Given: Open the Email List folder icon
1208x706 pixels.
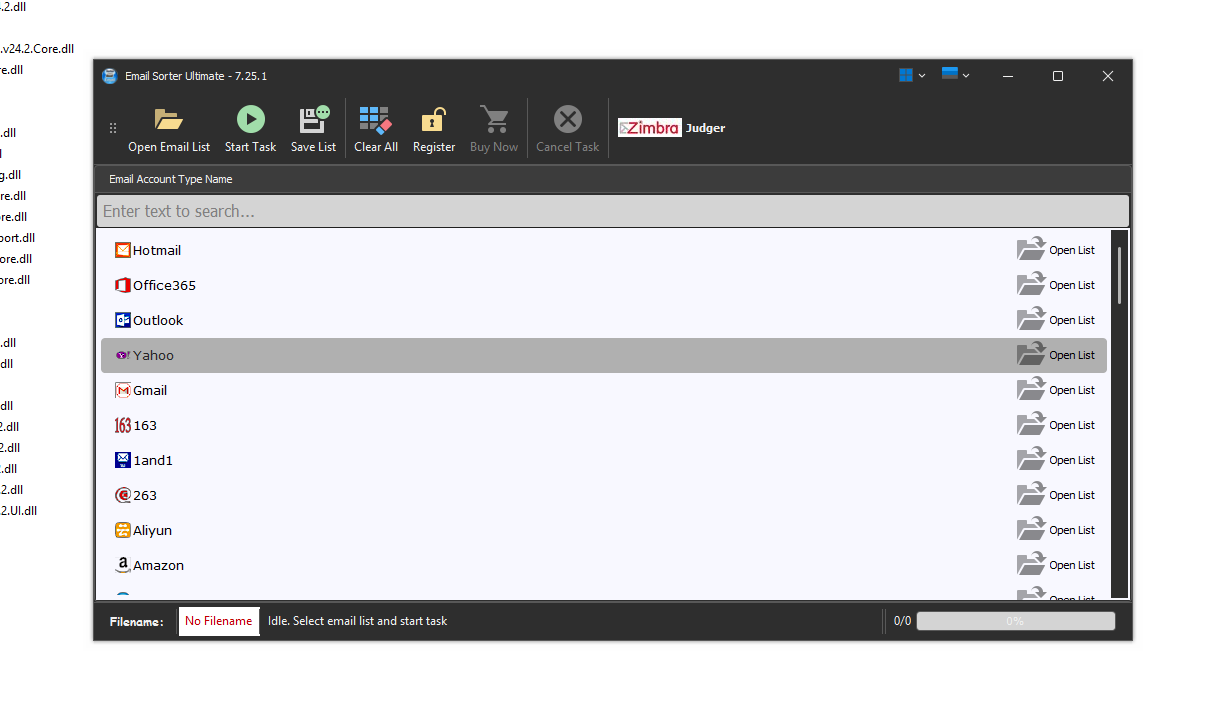Looking at the screenshot, I should 168,120.
